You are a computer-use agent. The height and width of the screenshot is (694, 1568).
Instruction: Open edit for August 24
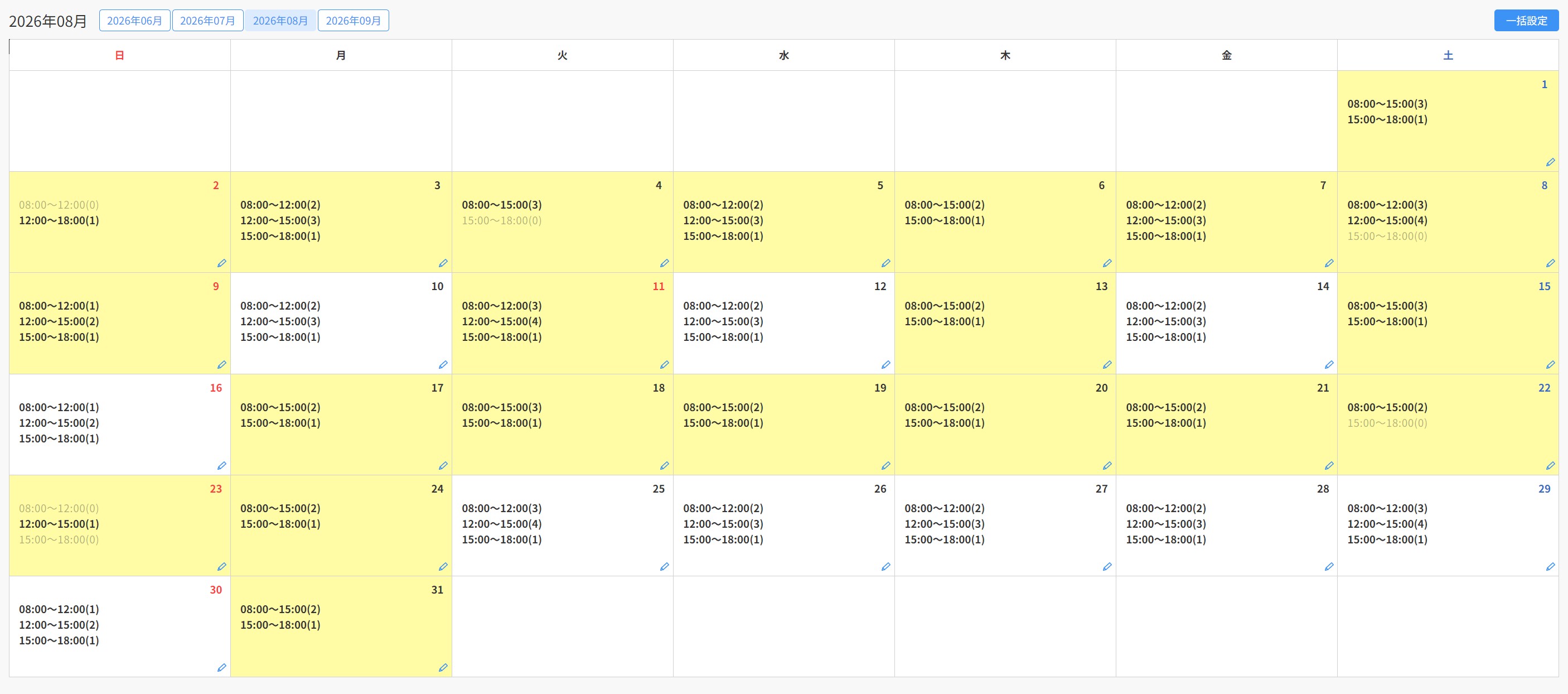tap(443, 567)
